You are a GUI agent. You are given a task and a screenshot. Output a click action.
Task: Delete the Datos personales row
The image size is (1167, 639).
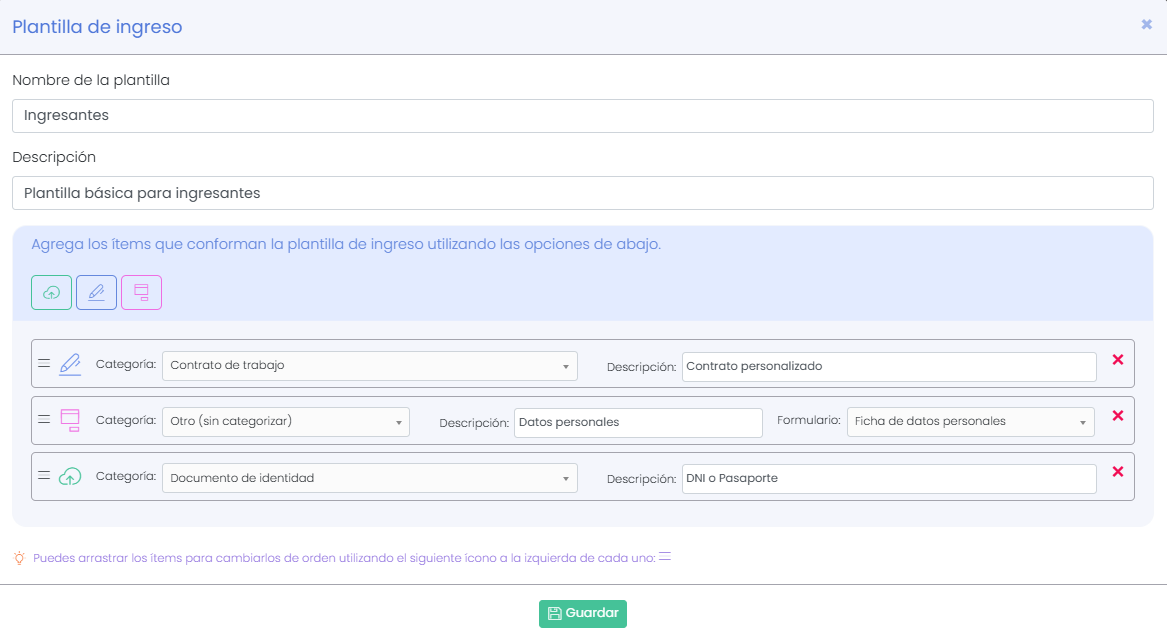(x=1117, y=415)
